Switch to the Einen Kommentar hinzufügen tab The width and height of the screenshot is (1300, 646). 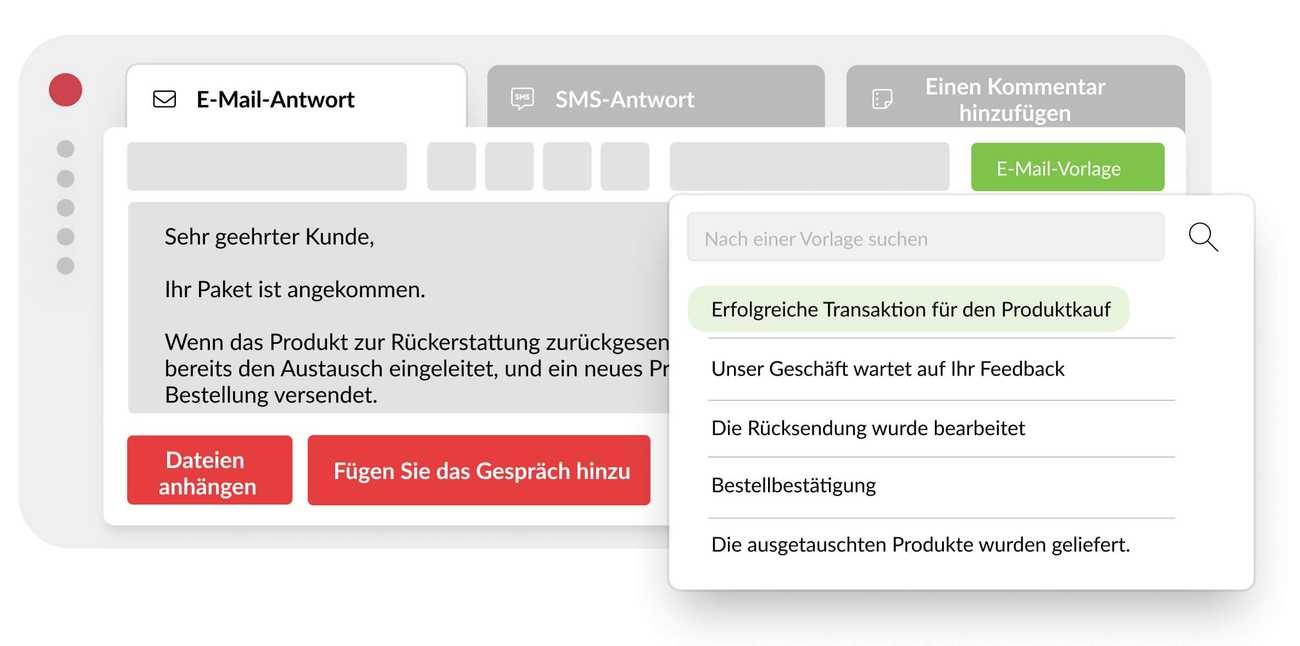1016,98
